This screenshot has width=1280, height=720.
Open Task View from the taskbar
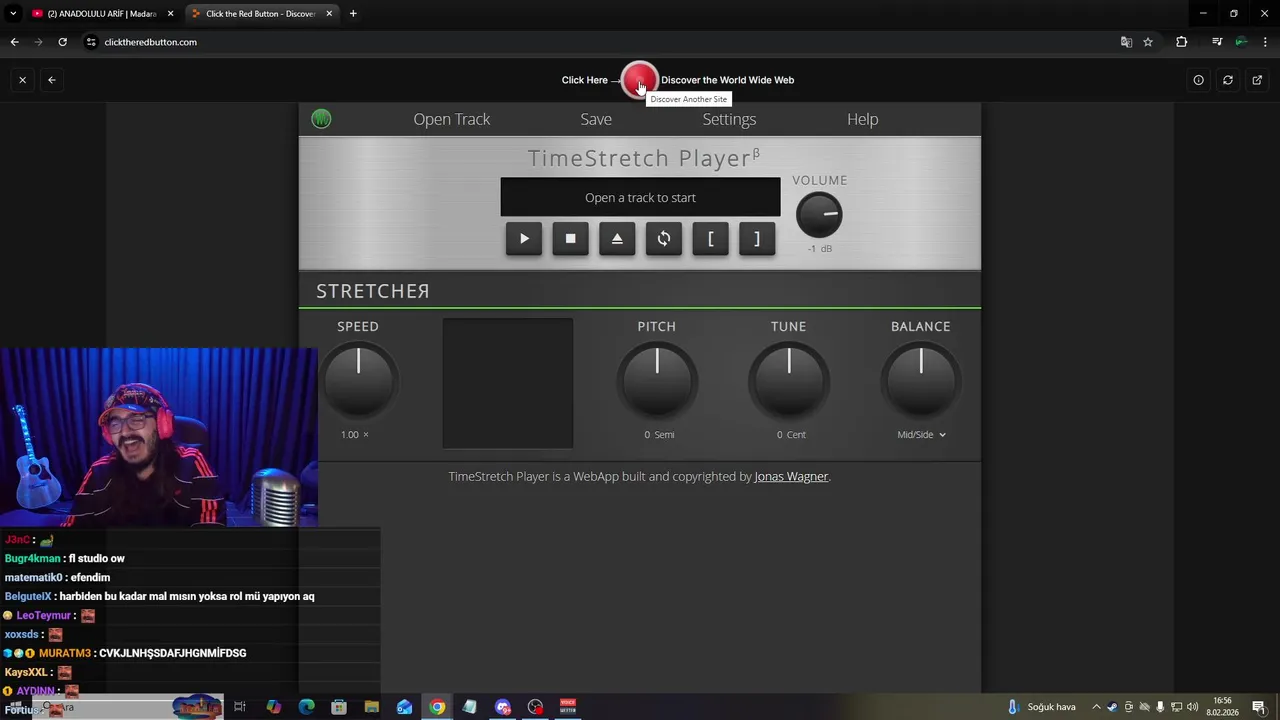(240, 707)
